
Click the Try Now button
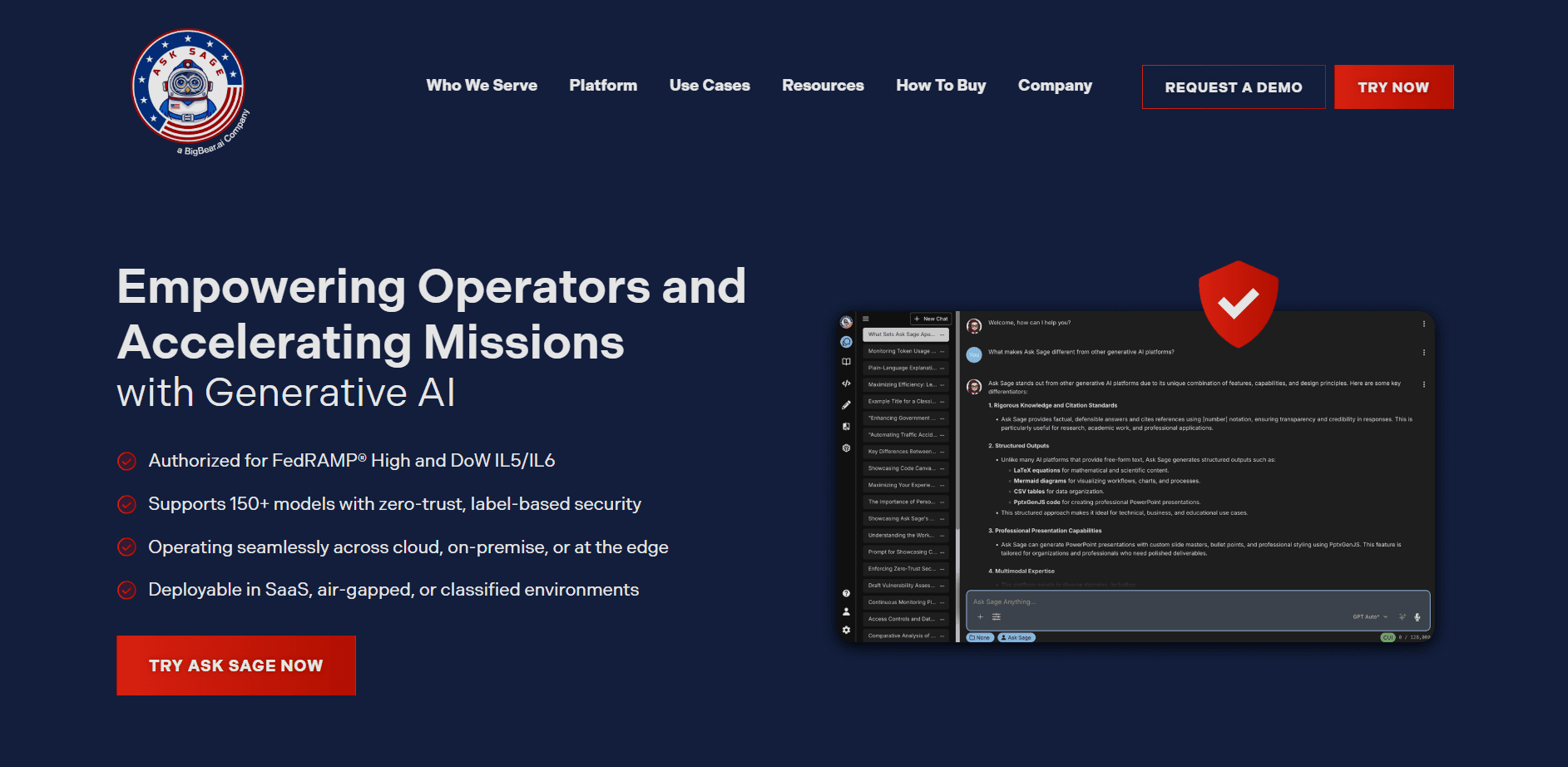click(1393, 87)
